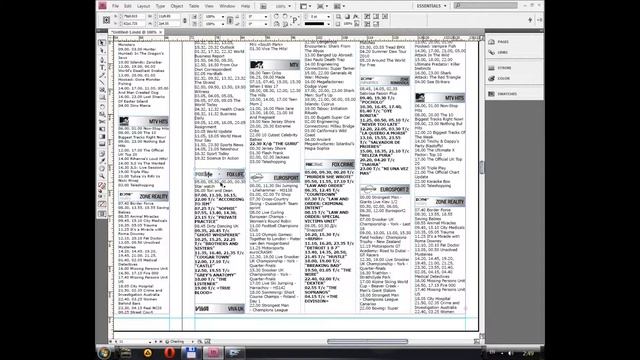Screen dimensions: 640x360
Task: Open the Arrange Documents dropdown
Action: click(x=340, y=6)
